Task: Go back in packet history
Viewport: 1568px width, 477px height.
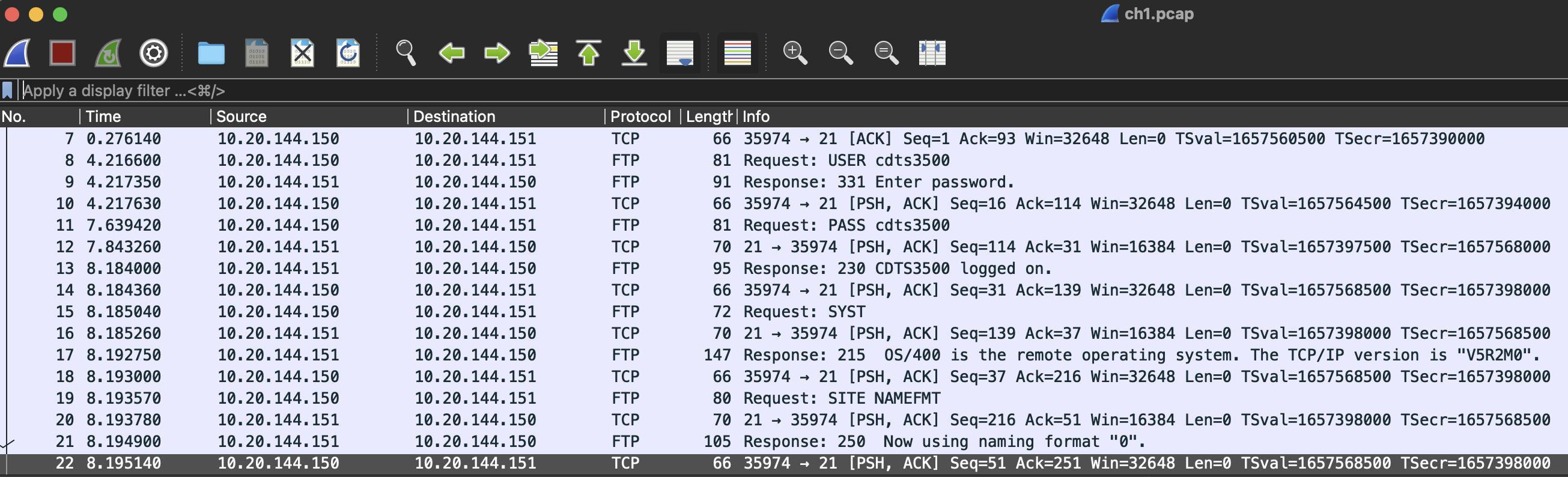Action: [452, 53]
